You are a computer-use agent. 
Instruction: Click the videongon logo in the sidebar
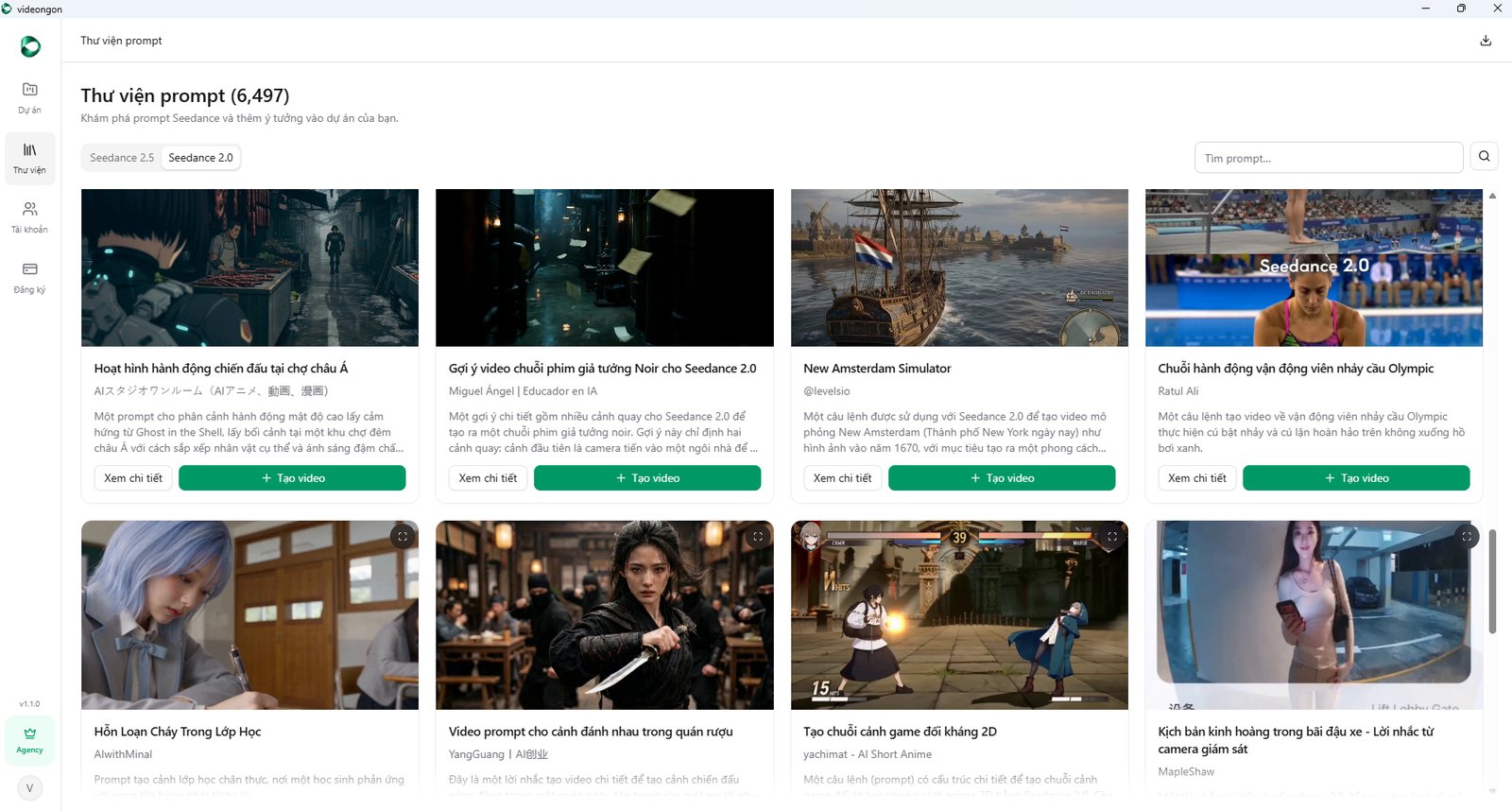coord(30,45)
